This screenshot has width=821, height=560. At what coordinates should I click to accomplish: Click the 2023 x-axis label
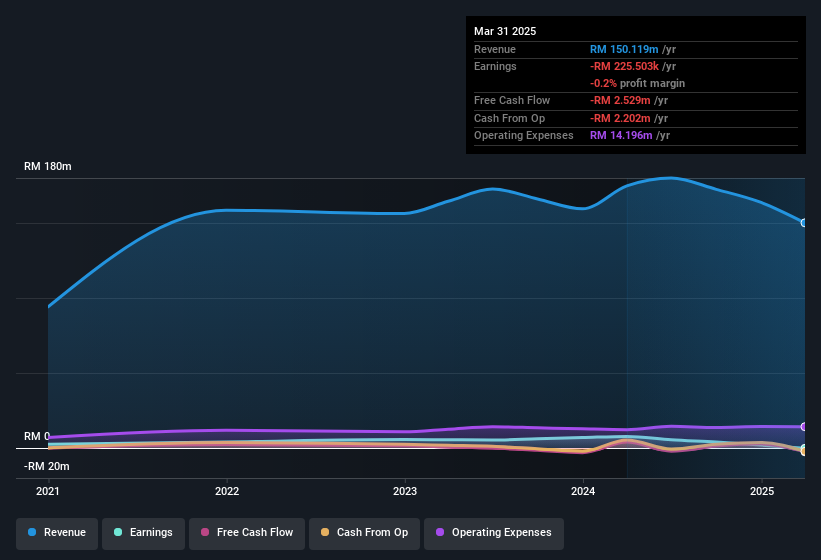405,491
